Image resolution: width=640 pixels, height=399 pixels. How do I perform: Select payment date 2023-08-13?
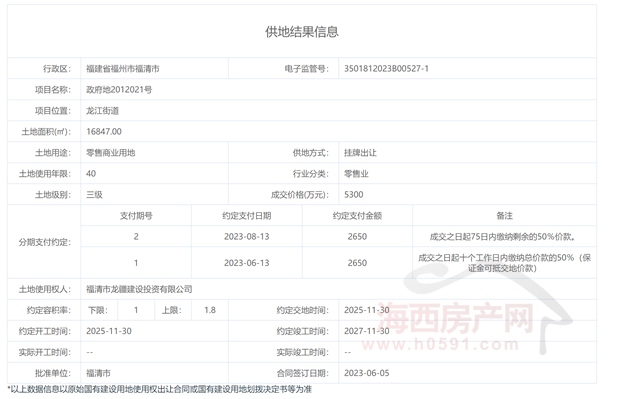pyautogui.click(x=247, y=237)
